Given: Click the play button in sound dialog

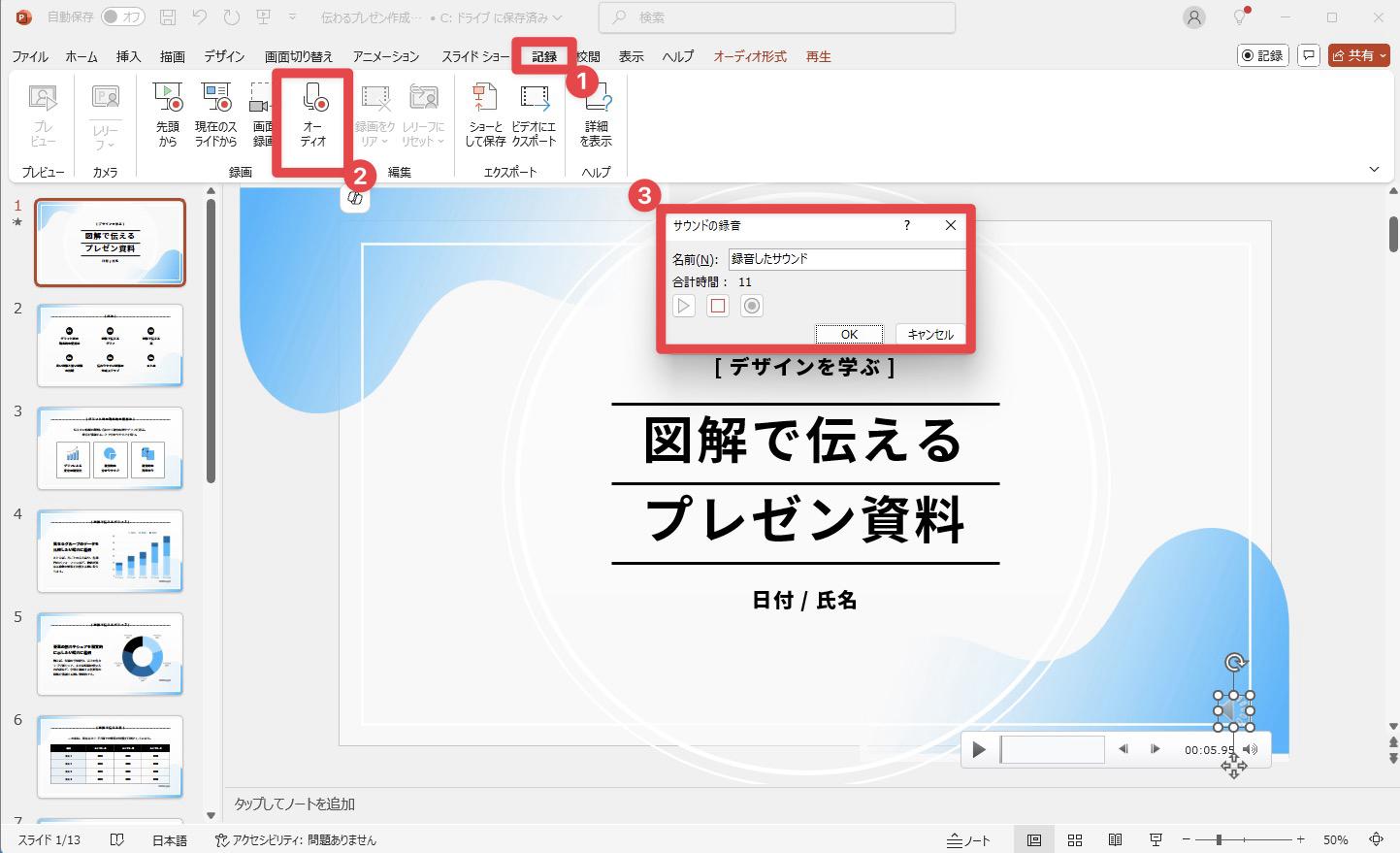Looking at the screenshot, I should (x=684, y=306).
